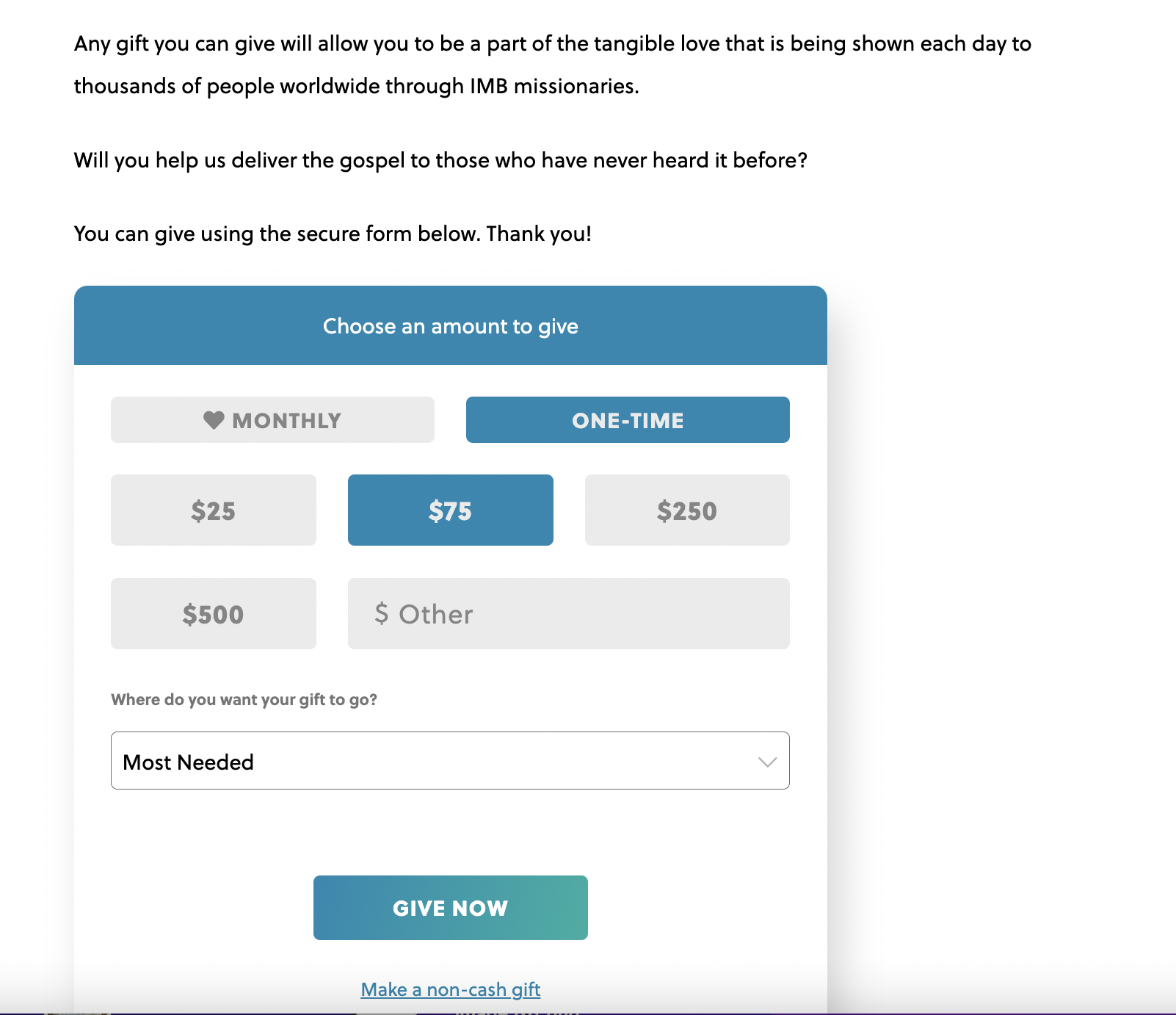Click the heart icon on the Monthly button
This screenshot has width=1176, height=1015.
point(214,420)
